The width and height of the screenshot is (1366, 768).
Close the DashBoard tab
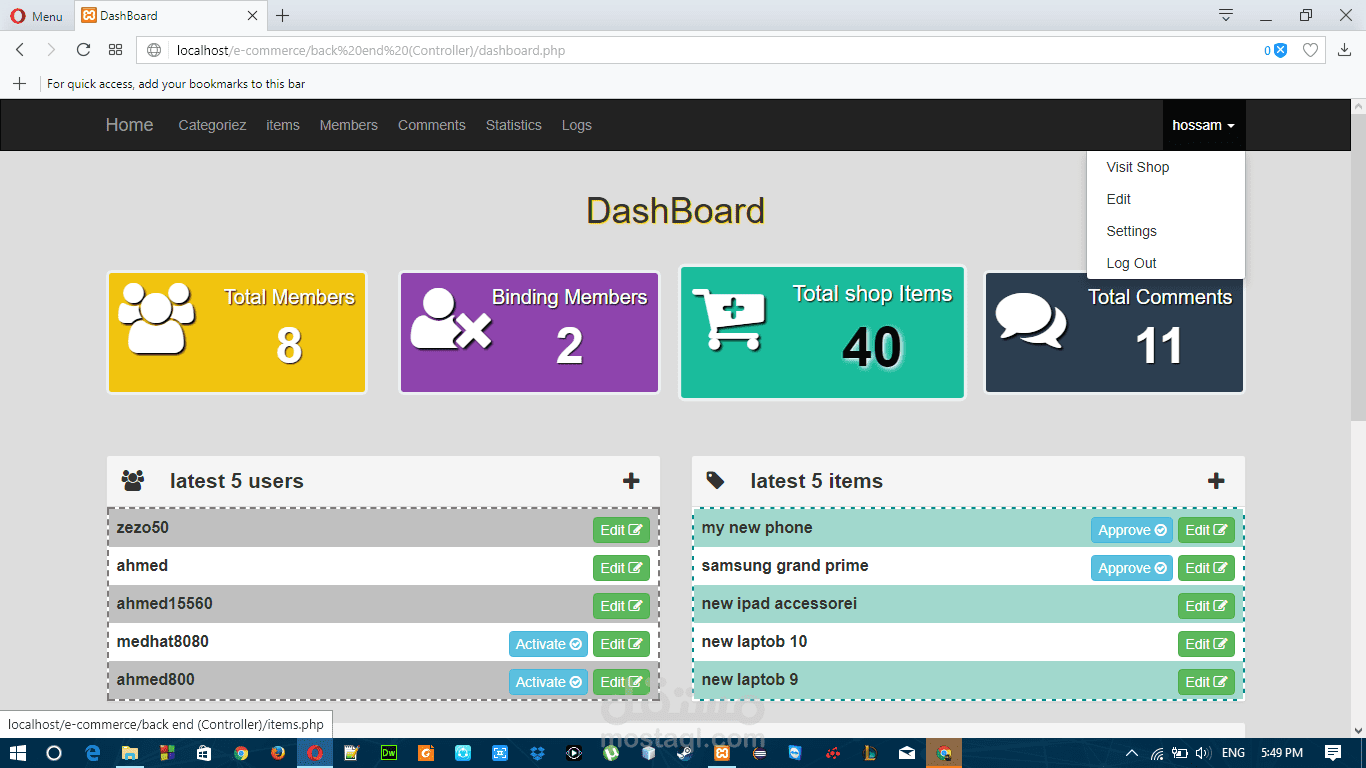(x=253, y=16)
